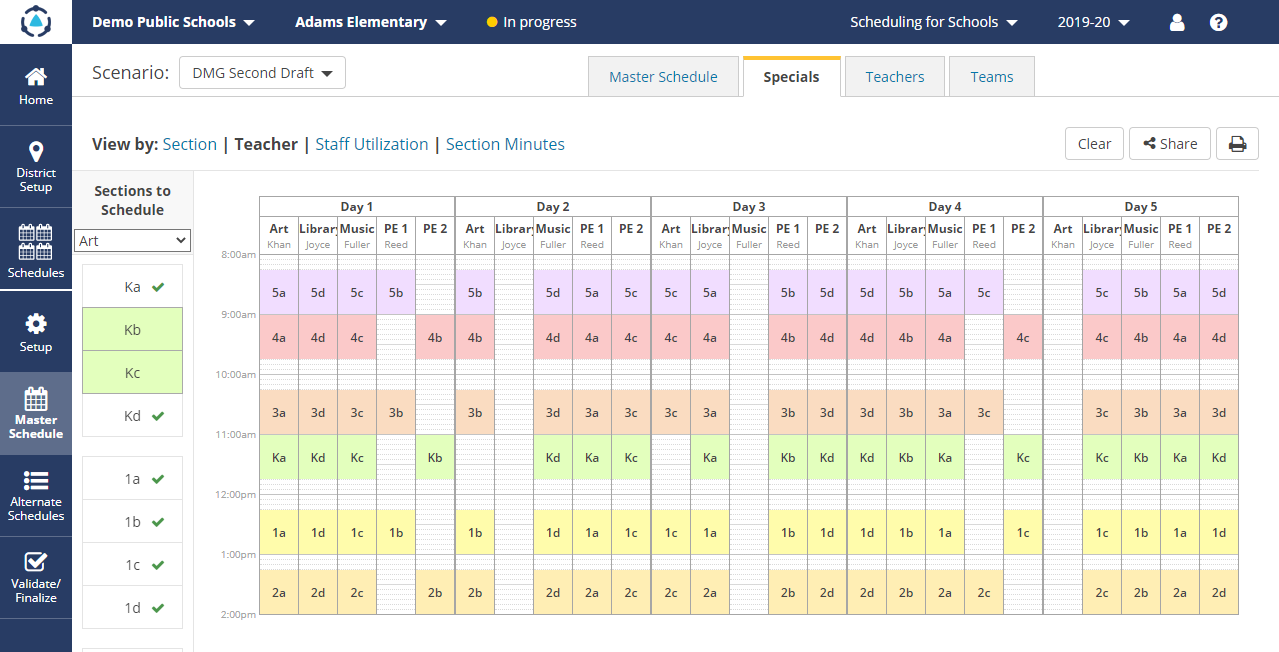Image resolution: width=1279 pixels, height=652 pixels.
Task: Open the Art subject dropdown
Action: tap(132, 240)
